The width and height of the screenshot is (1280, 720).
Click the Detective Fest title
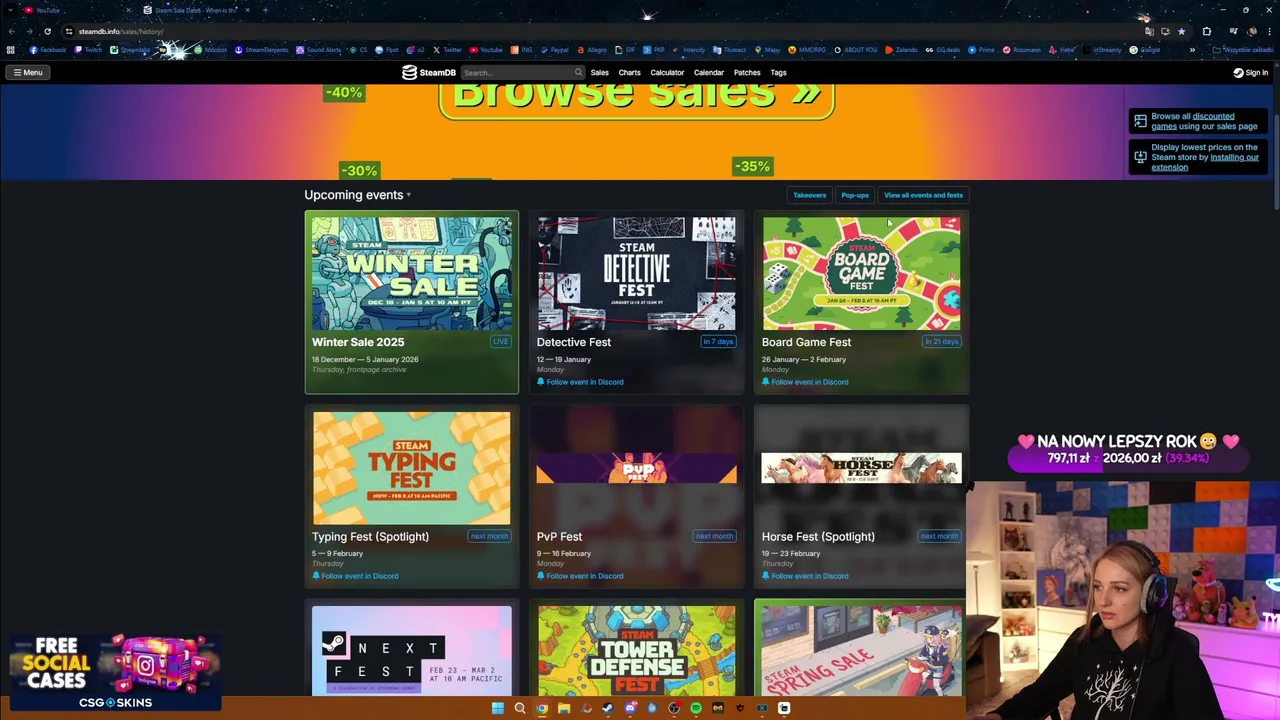click(x=573, y=342)
